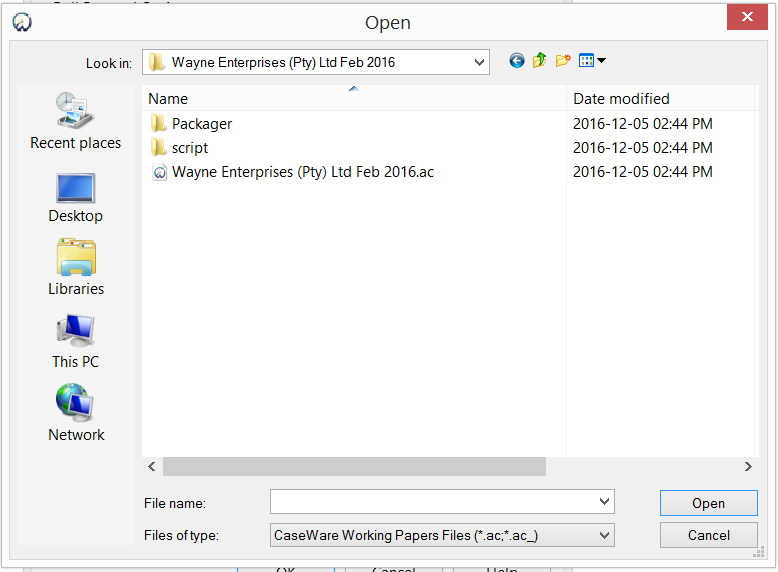Screen dimensions: 778x572
Task: Click the horizontal scrollbar thumb
Action: pyautogui.click(x=354, y=466)
